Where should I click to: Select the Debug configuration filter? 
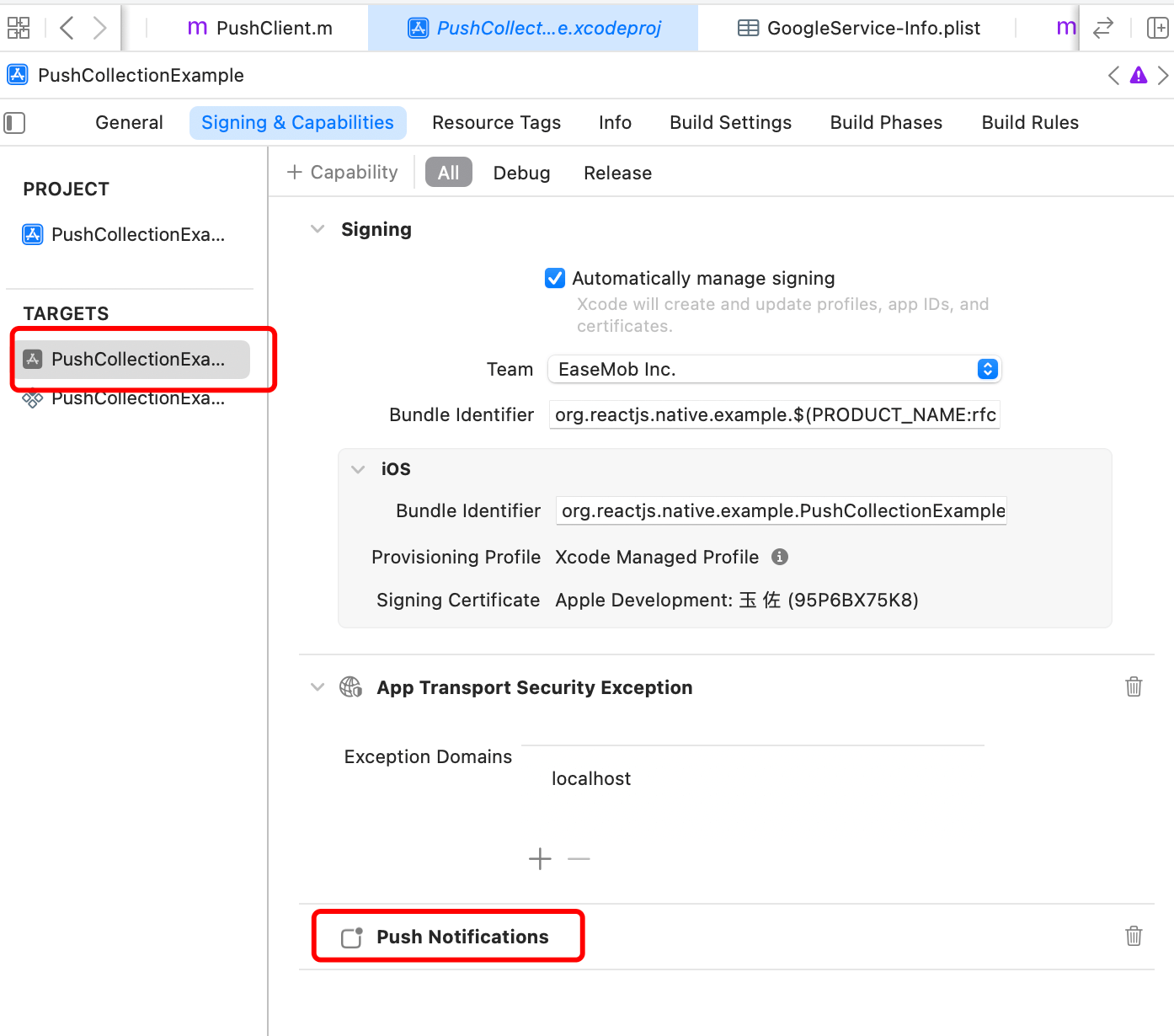click(521, 173)
